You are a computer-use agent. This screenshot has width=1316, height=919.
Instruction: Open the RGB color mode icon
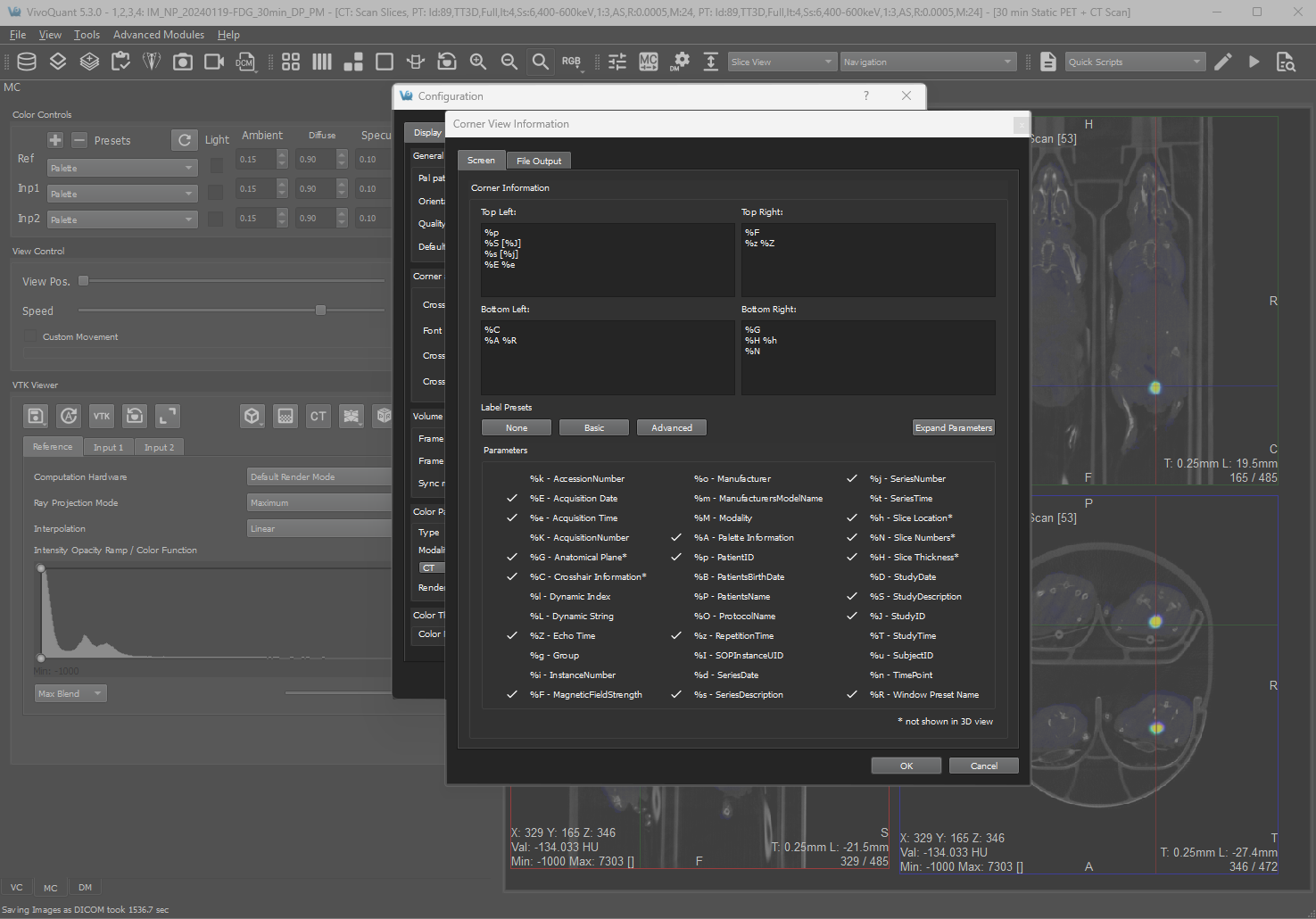(x=572, y=62)
